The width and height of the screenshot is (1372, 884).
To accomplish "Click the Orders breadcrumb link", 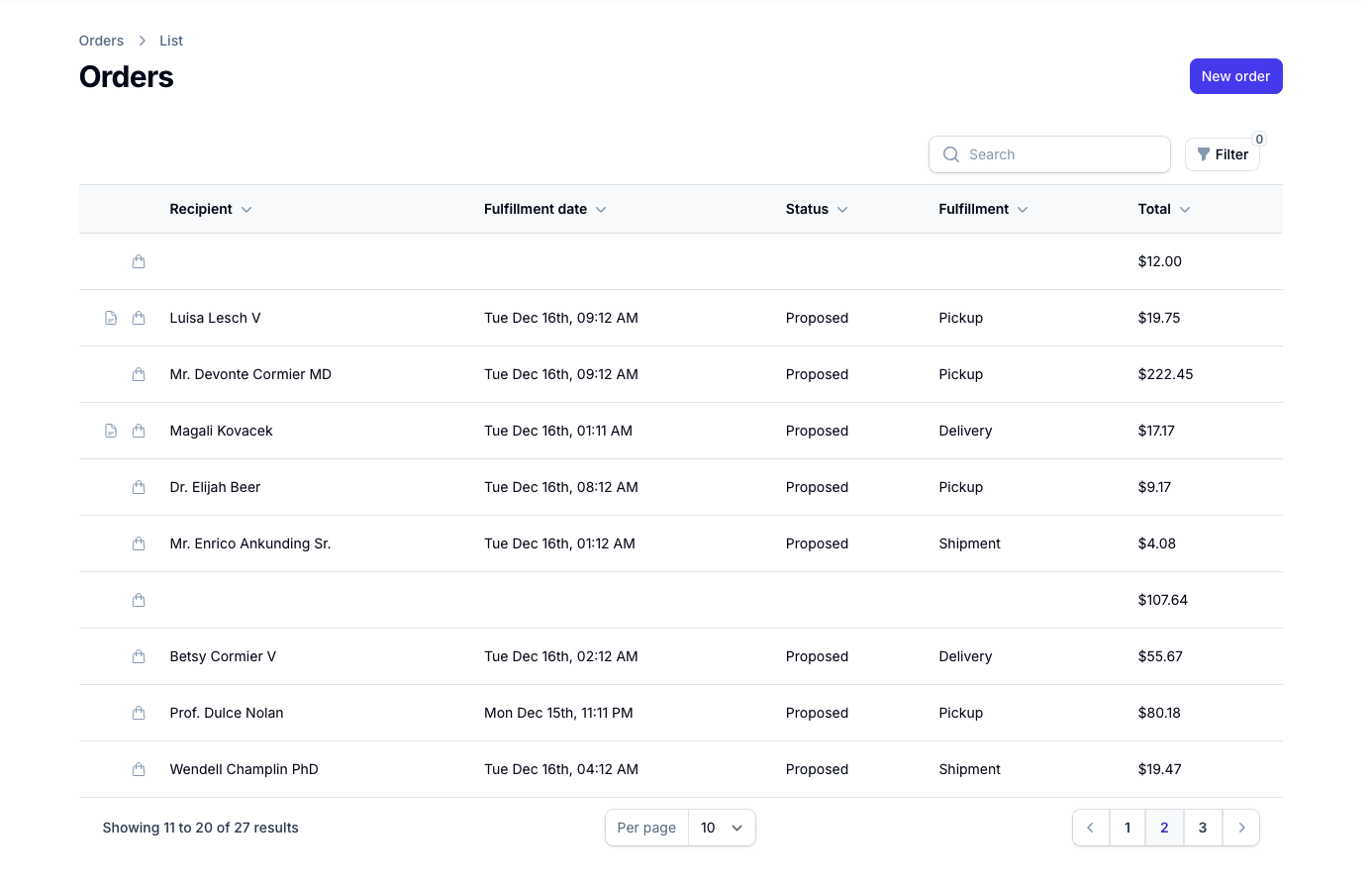I will [101, 41].
